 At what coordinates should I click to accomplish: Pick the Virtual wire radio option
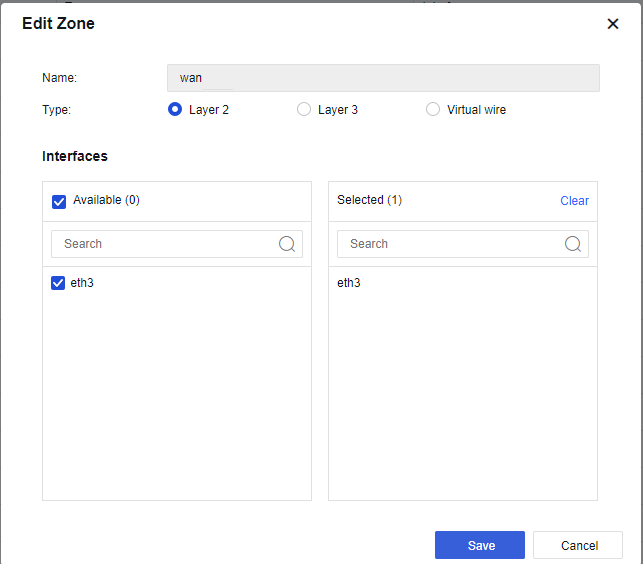point(433,110)
